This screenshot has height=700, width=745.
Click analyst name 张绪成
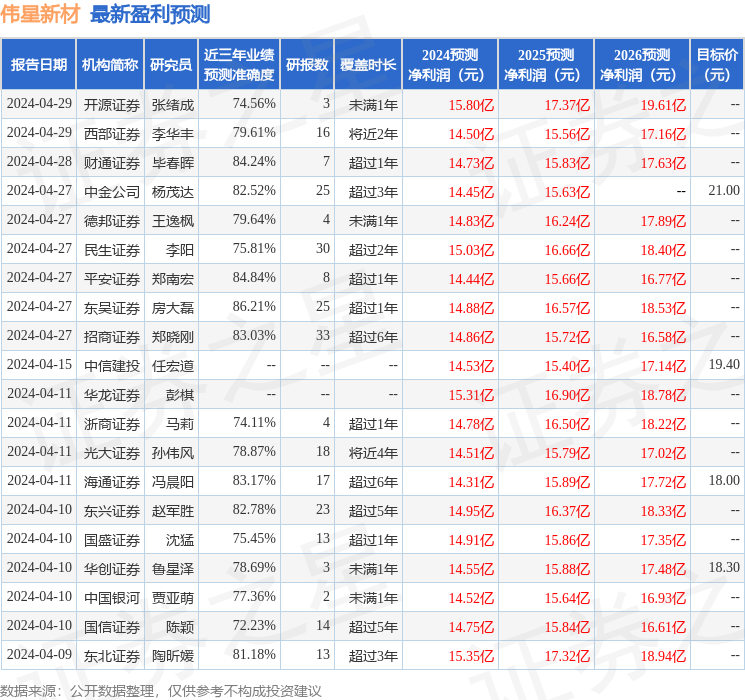[x=173, y=105]
